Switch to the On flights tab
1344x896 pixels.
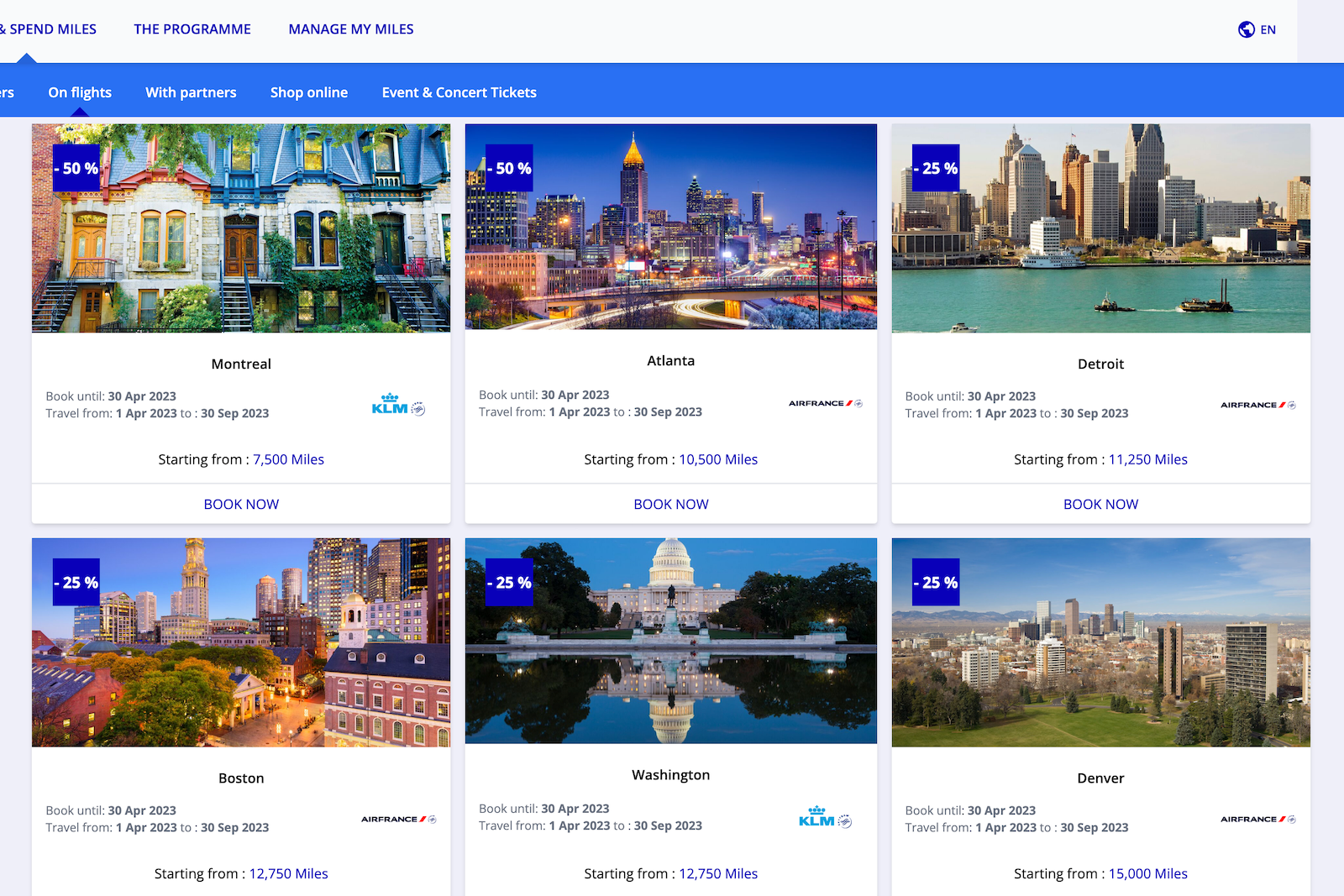click(80, 92)
